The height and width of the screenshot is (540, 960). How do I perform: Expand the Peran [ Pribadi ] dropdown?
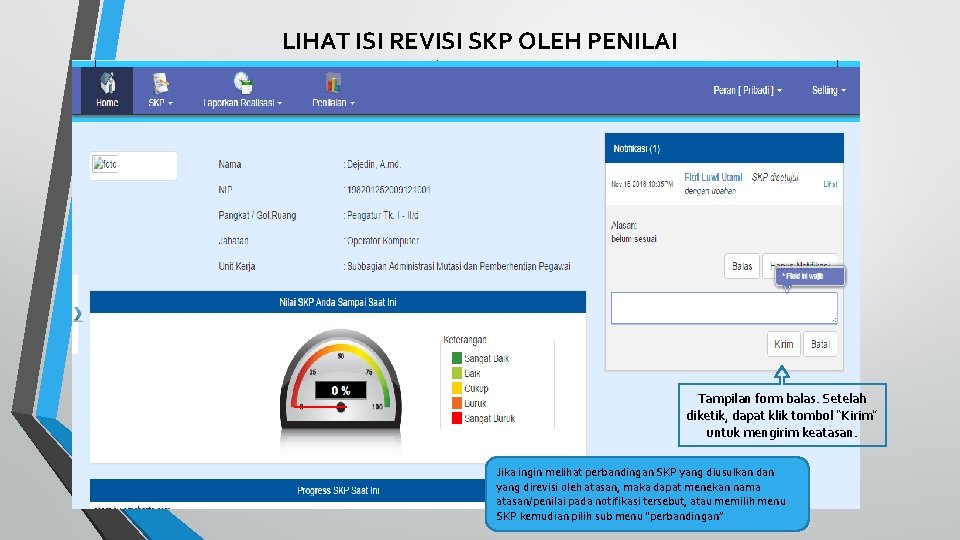748,90
